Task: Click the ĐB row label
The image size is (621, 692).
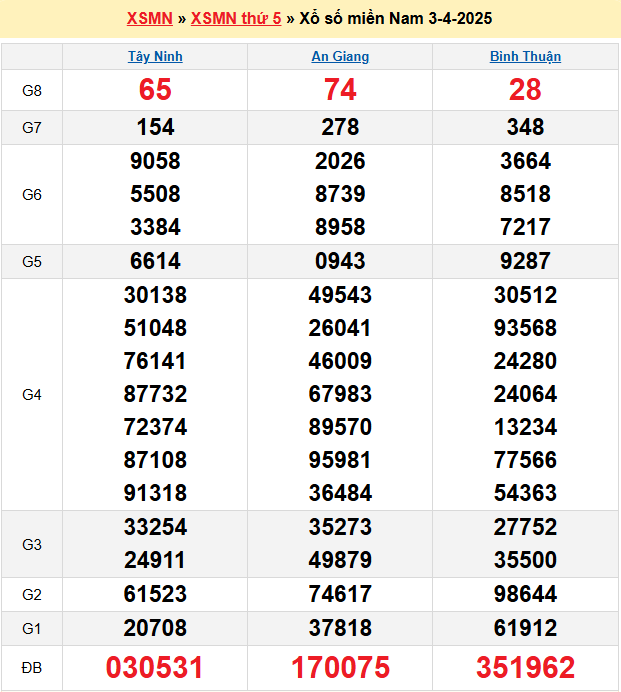Action: tap(32, 668)
